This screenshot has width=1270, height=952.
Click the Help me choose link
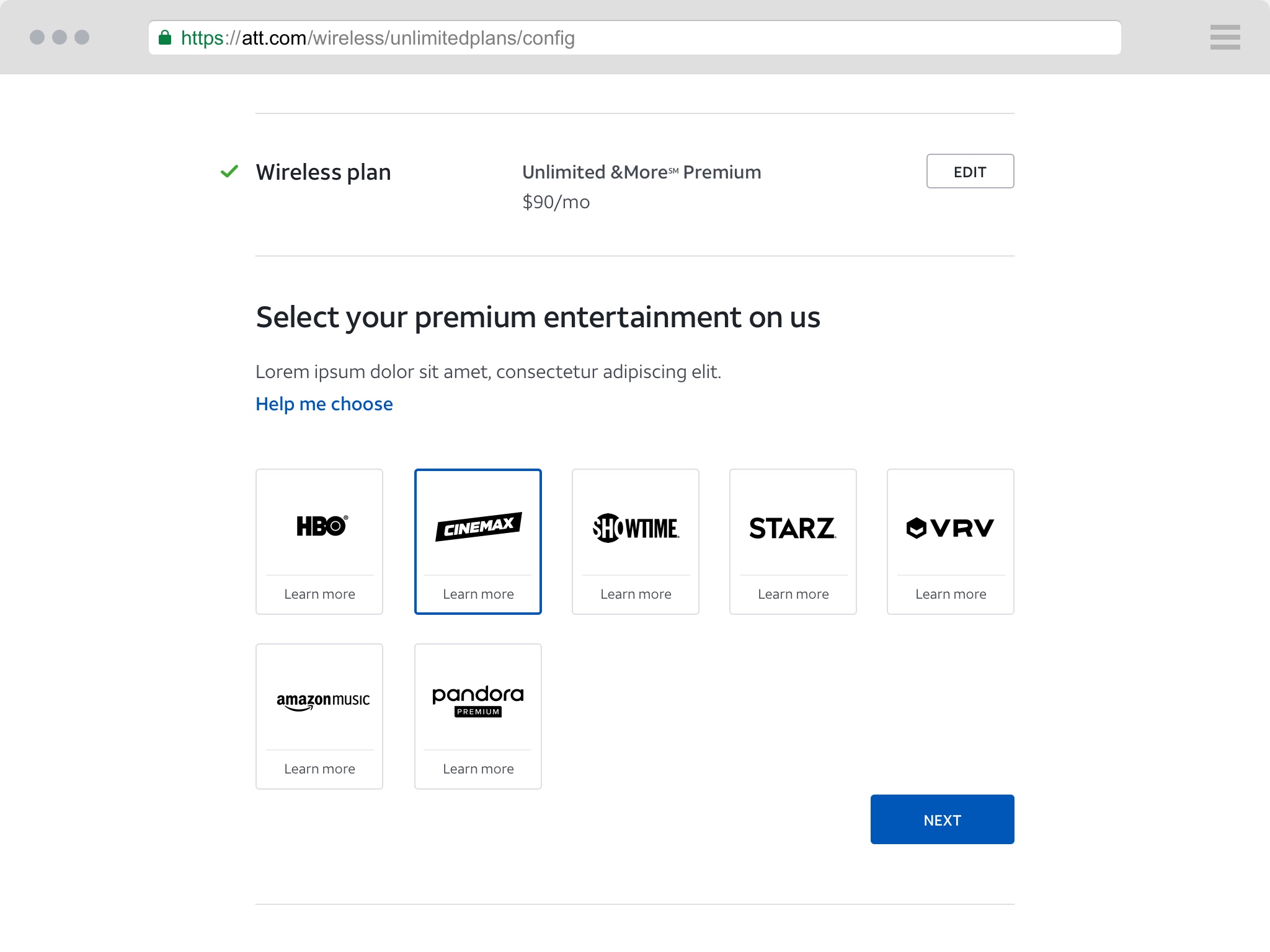point(323,403)
